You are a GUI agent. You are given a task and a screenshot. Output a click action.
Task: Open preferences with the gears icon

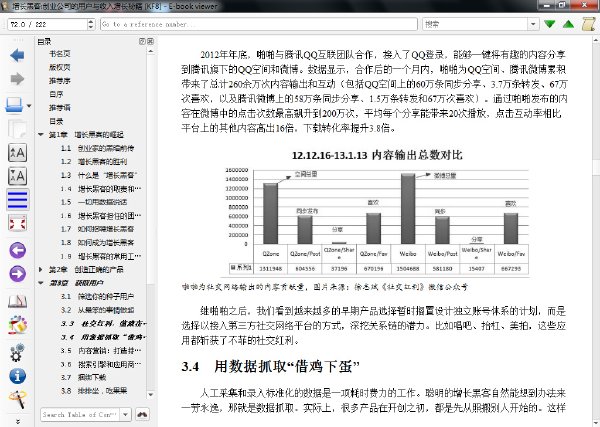click(x=17, y=352)
